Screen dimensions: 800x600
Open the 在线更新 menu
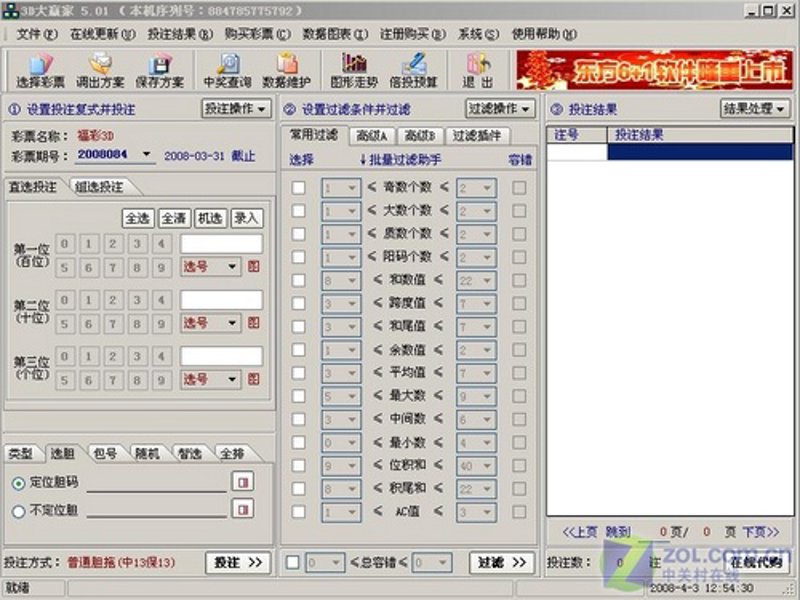click(x=103, y=34)
